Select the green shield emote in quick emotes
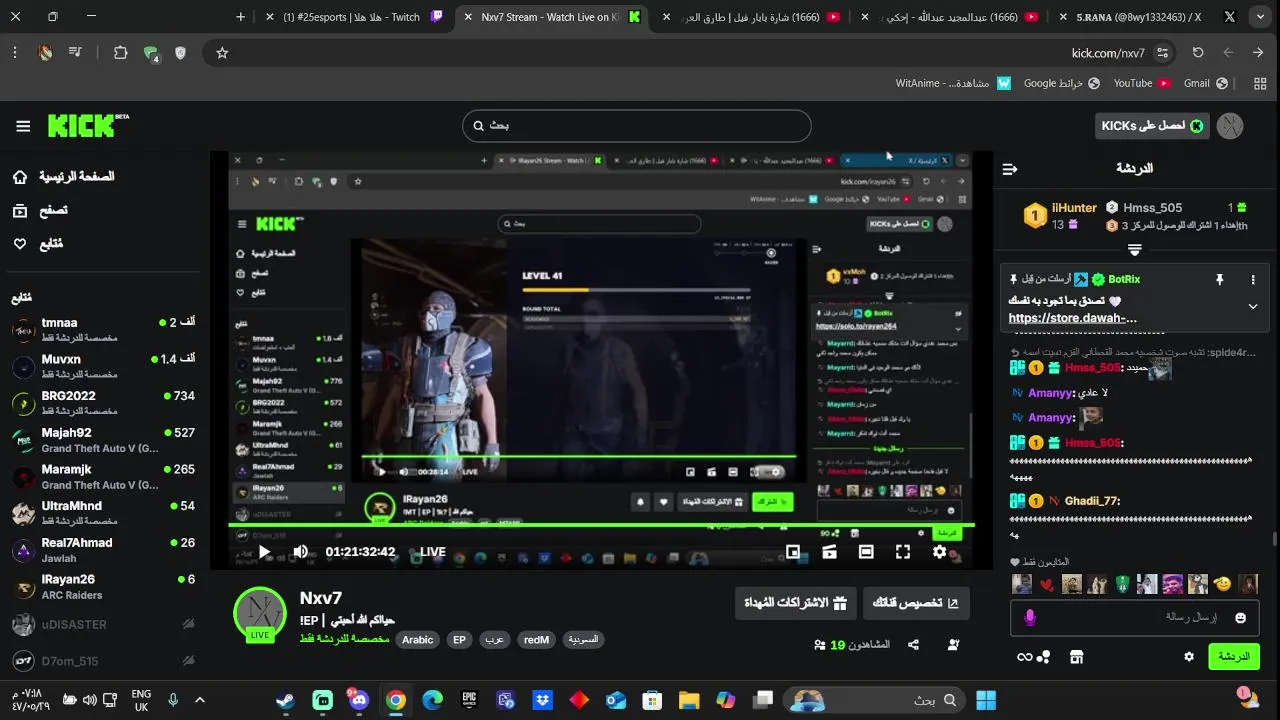Screen dimensions: 1280x720 [x=1121, y=584]
